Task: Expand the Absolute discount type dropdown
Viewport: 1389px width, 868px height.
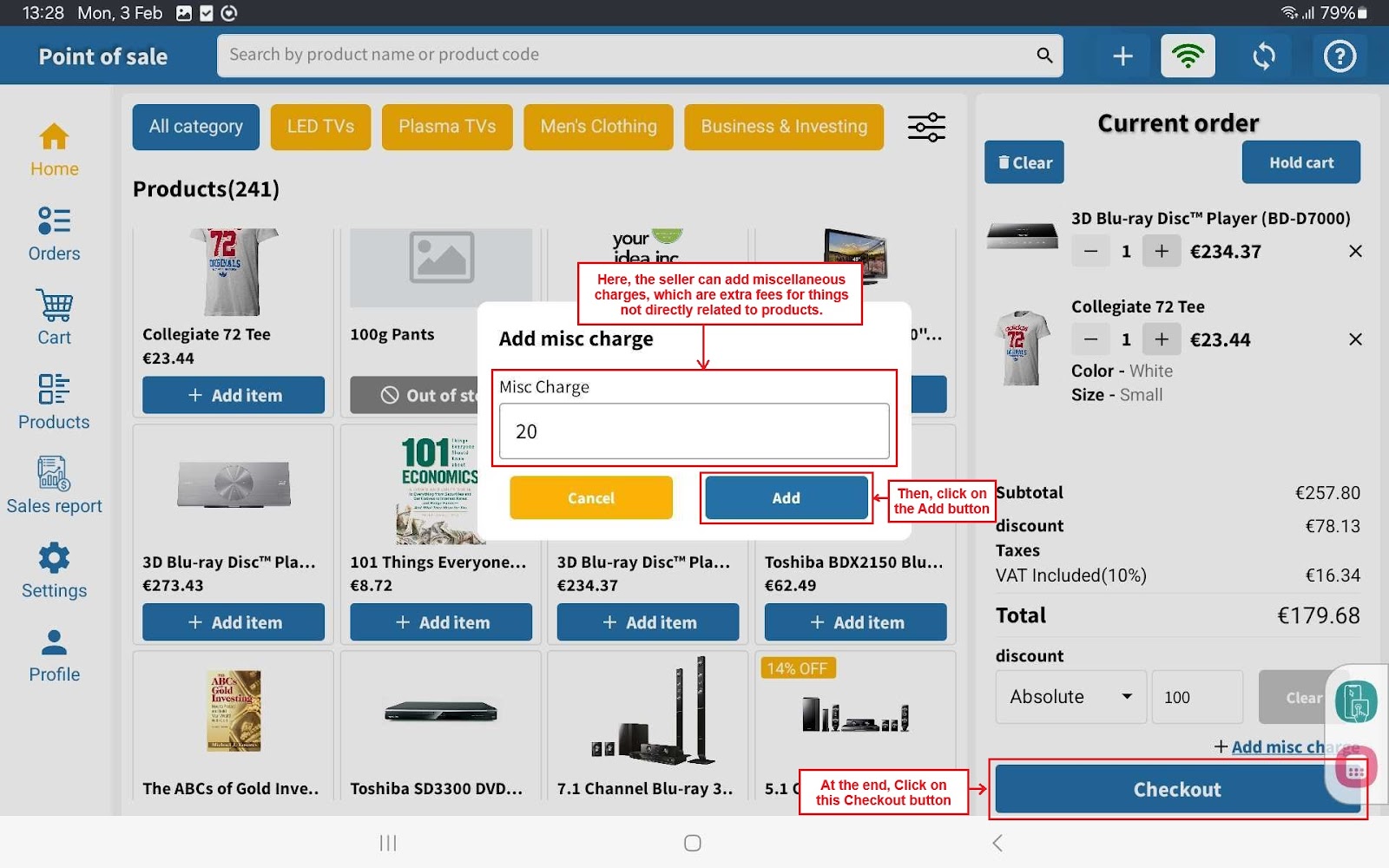Action: [1070, 697]
